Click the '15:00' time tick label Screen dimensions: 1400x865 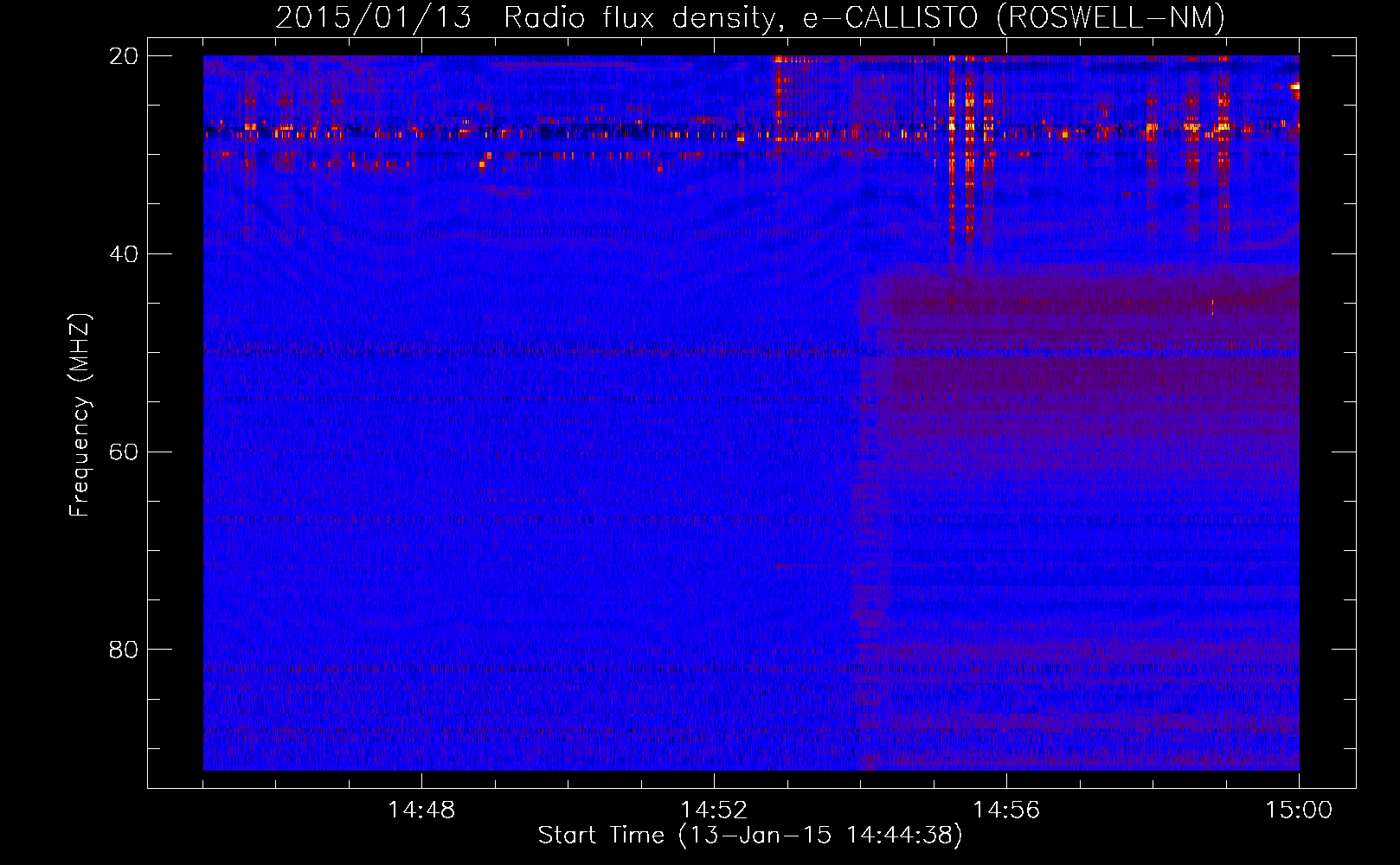(x=1299, y=811)
